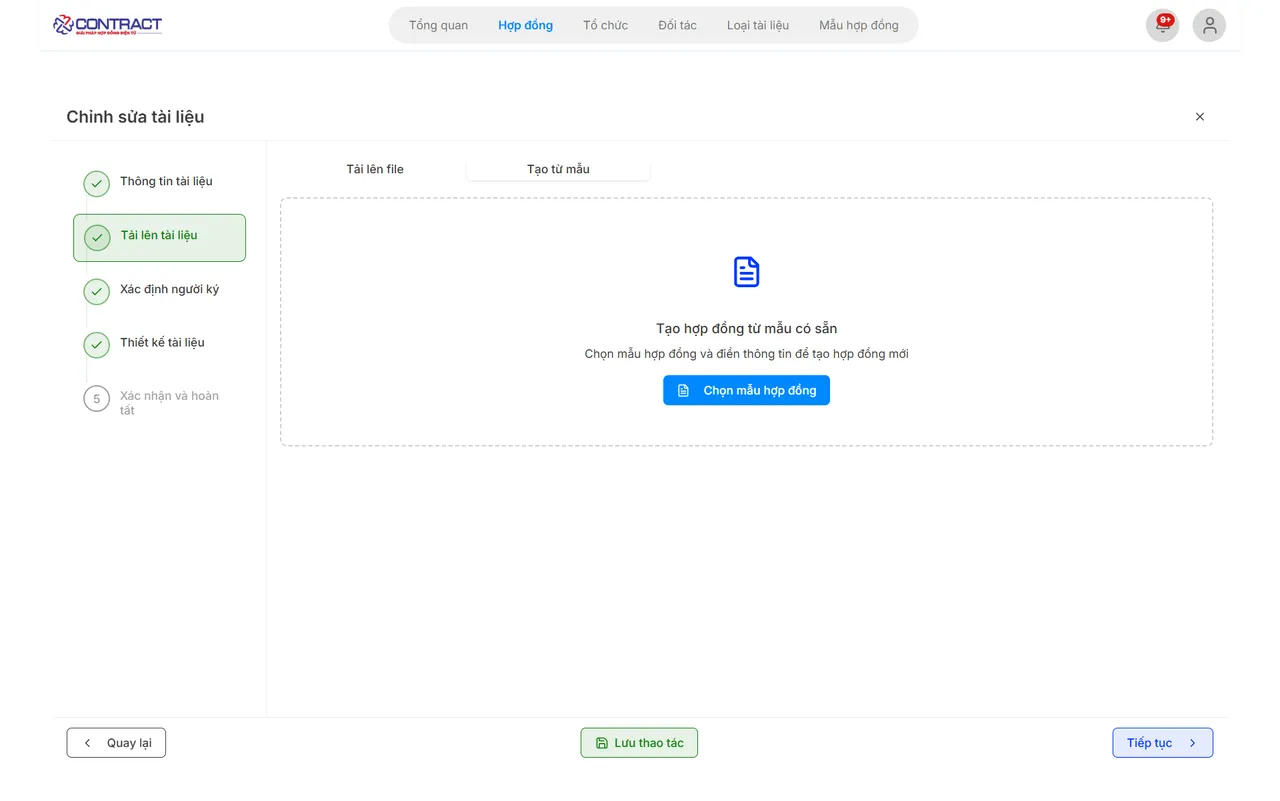
Task: Select the Tải lên tài liệu step
Action: tap(160, 237)
